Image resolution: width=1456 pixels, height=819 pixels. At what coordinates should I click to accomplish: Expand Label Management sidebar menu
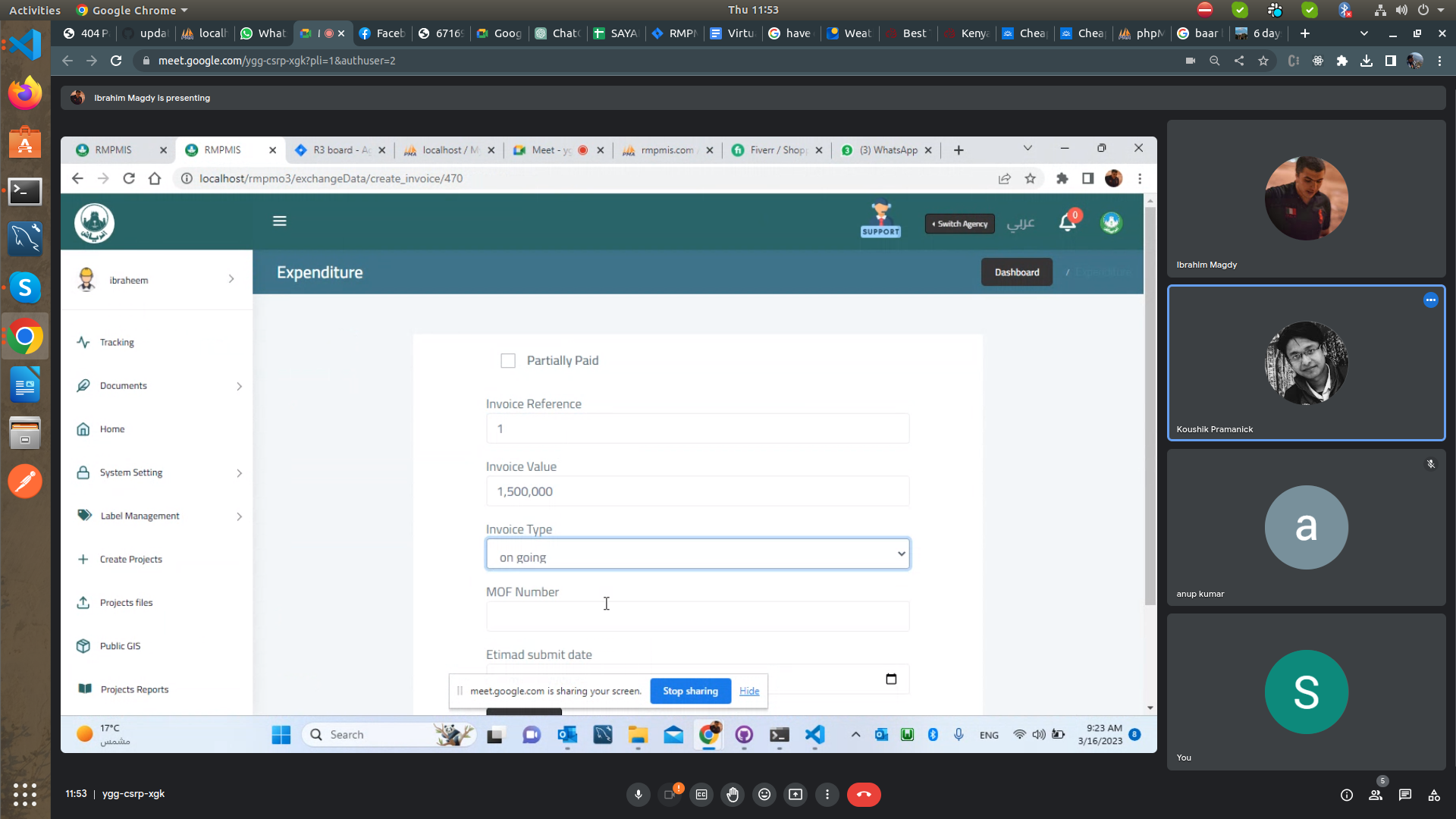tap(159, 516)
